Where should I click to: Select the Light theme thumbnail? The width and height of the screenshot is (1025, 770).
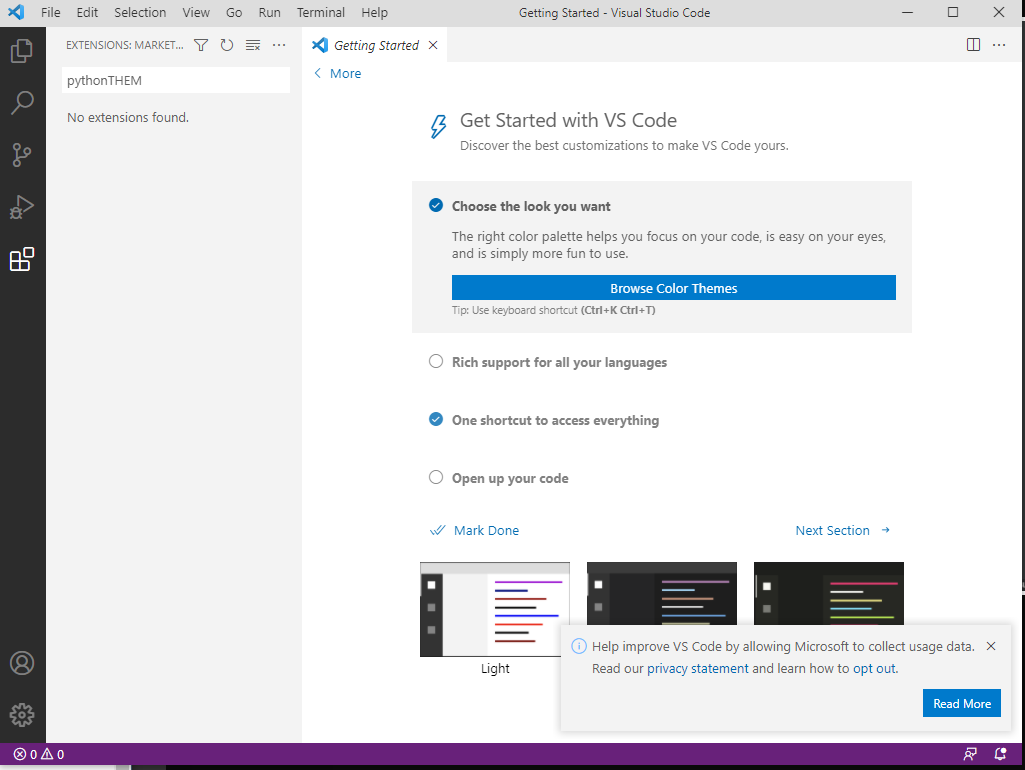tap(495, 609)
